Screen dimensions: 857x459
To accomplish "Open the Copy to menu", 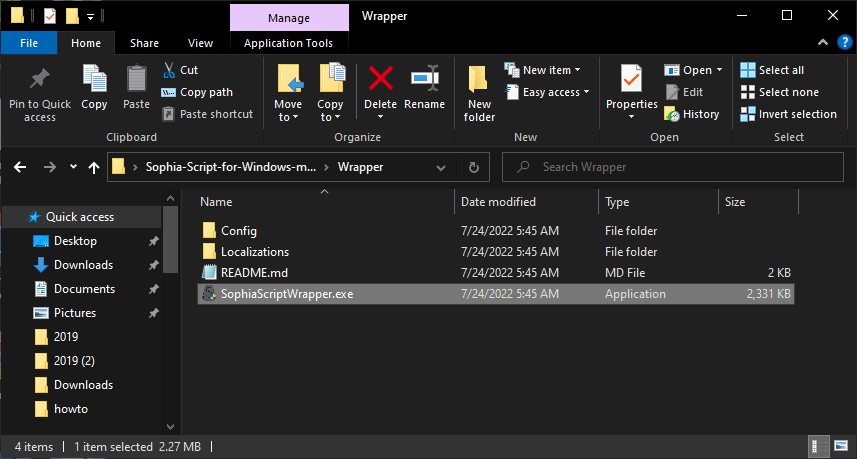I will (x=330, y=93).
